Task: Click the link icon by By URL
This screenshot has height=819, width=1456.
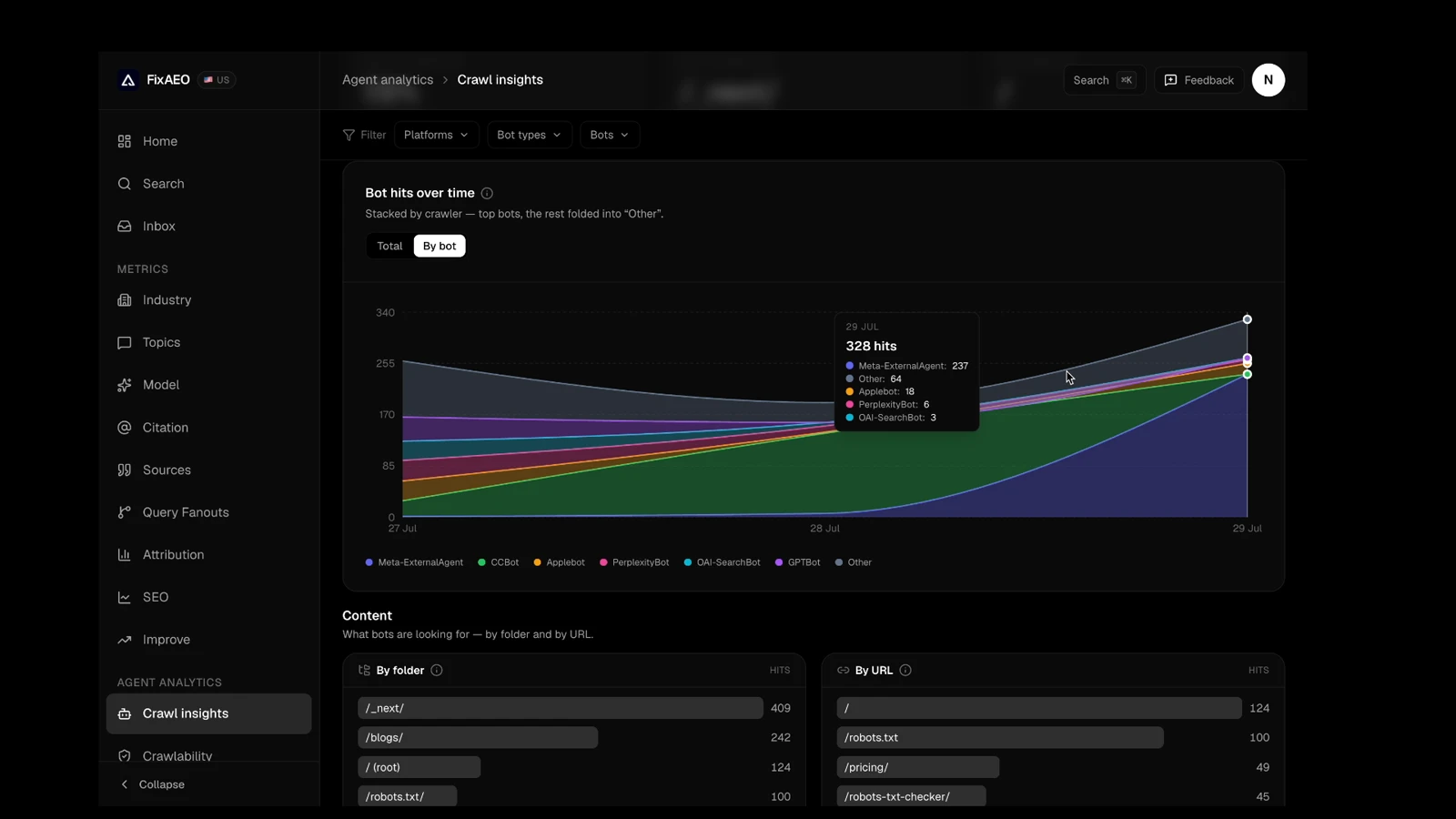Action: [843, 671]
